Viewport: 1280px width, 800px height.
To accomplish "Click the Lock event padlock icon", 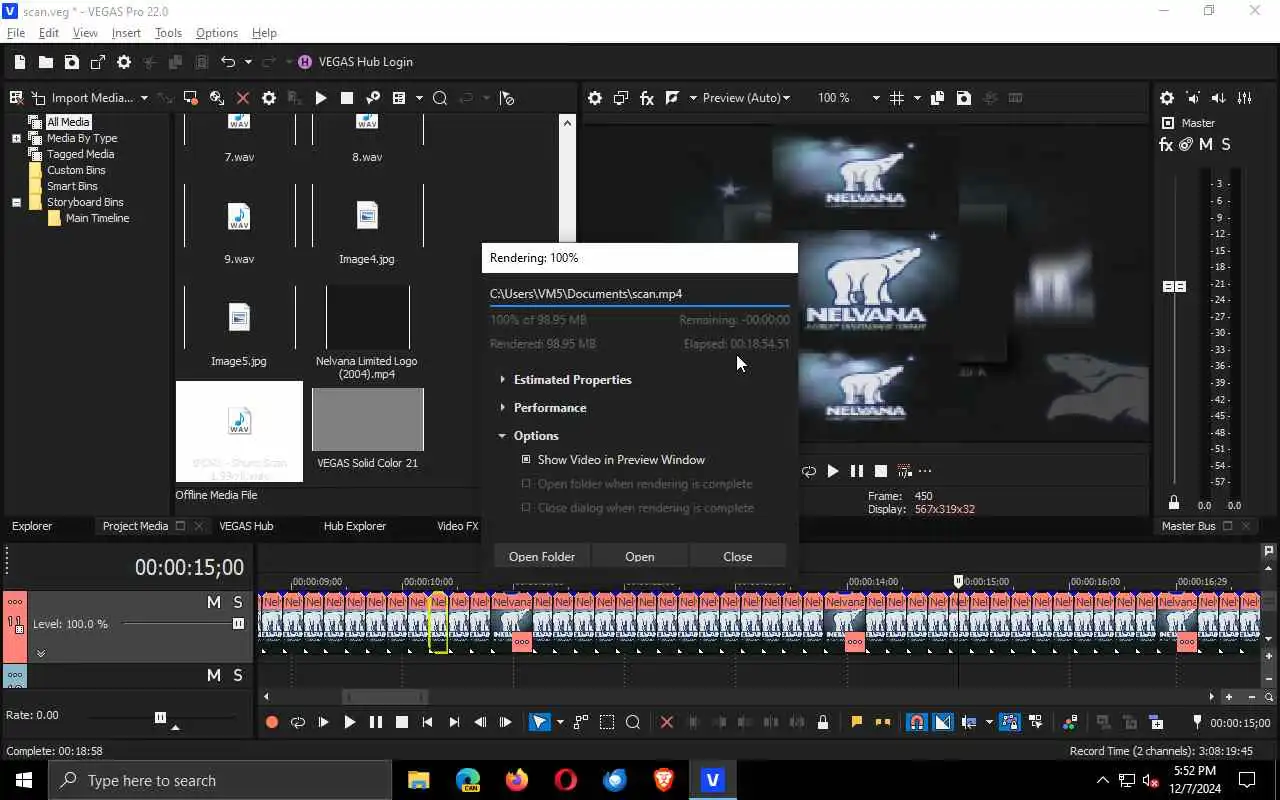I will pyautogui.click(x=823, y=722).
